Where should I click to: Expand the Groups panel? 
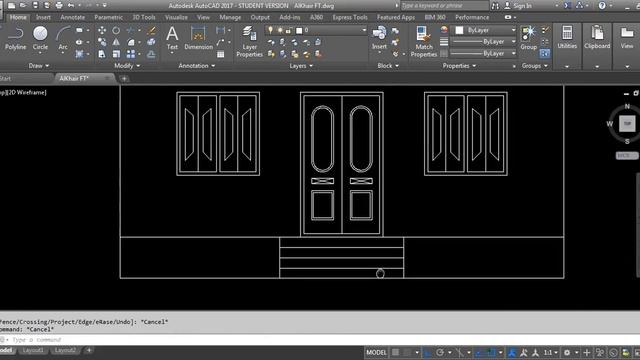coord(535,65)
